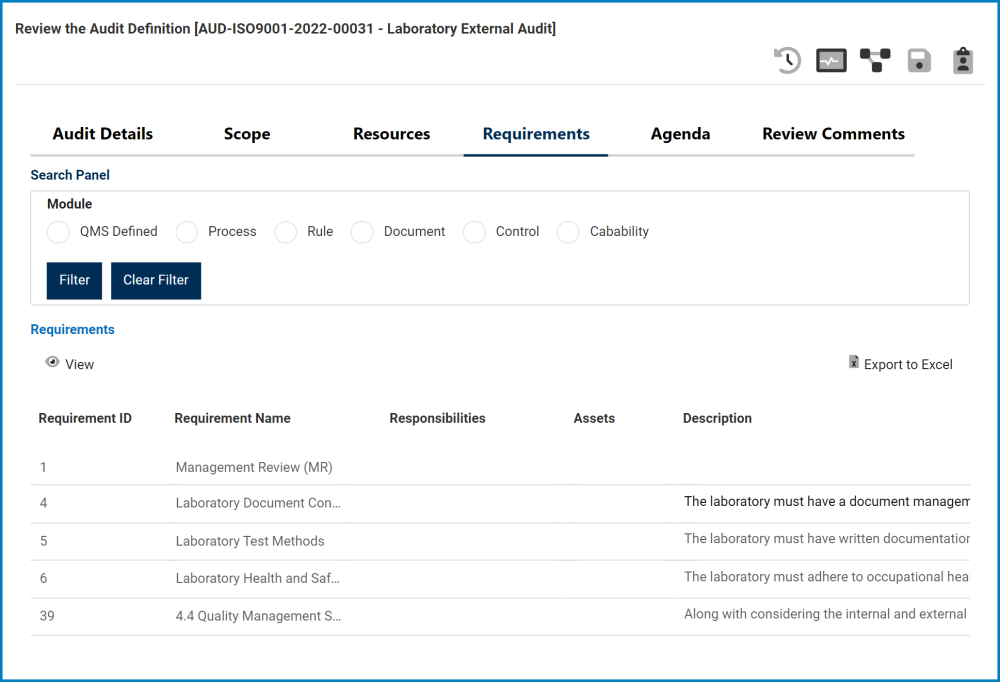Image resolution: width=1000 pixels, height=682 pixels.
Task: Select the Cabability module radio button
Action: (x=568, y=232)
